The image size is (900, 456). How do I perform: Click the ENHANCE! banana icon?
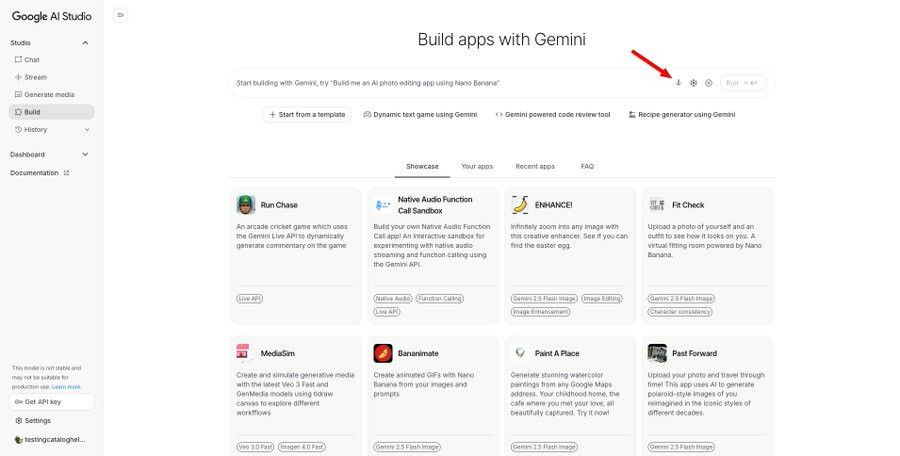pyautogui.click(x=520, y=204)
